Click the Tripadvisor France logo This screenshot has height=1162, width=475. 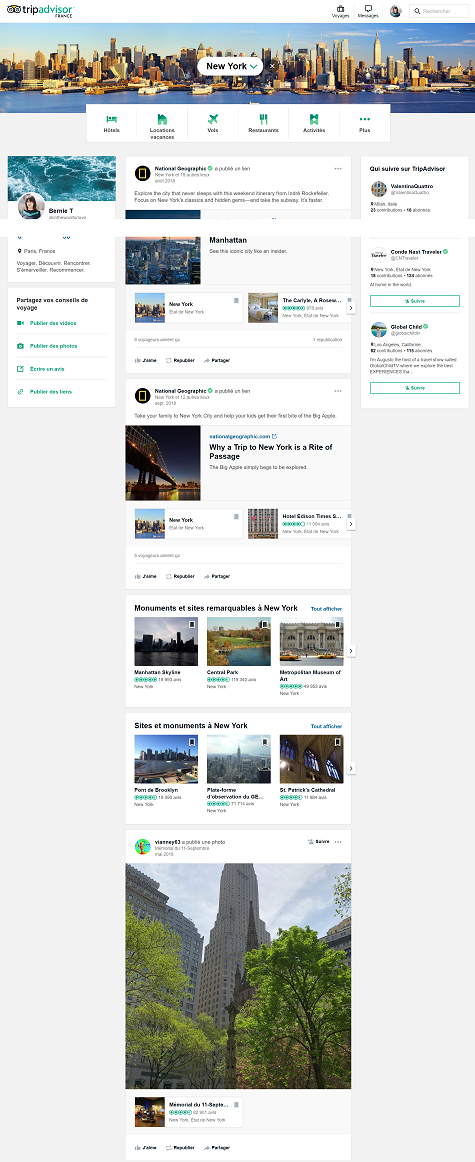click(40, 10)
